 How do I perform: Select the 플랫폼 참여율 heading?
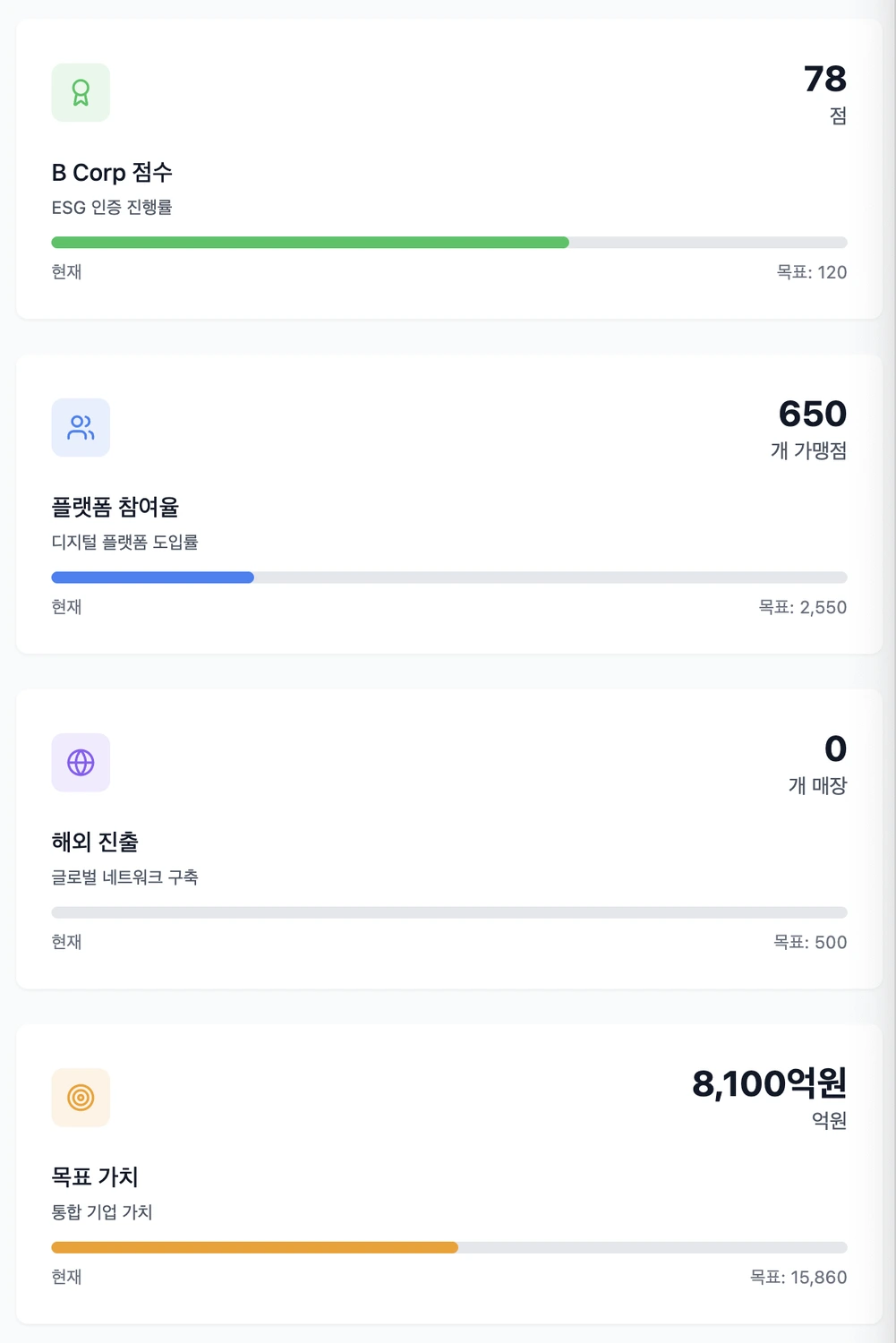[115, 507]
